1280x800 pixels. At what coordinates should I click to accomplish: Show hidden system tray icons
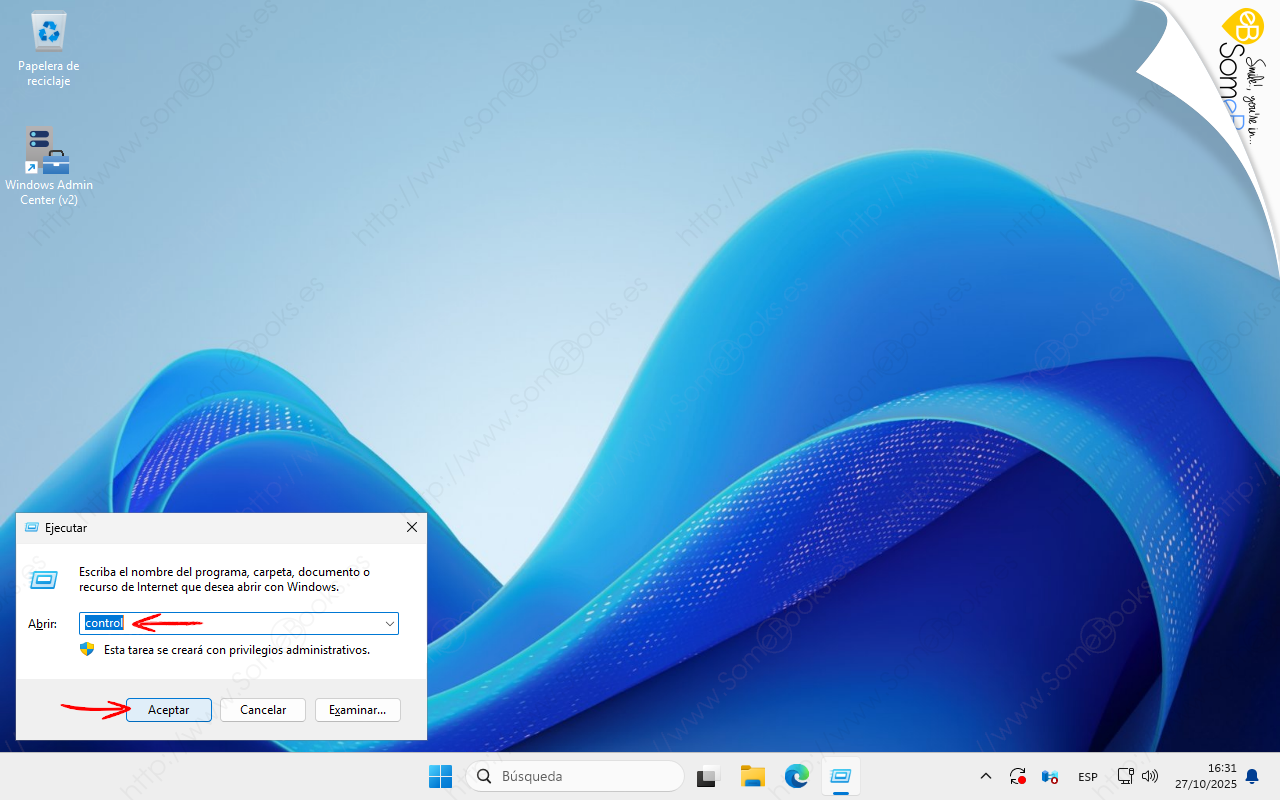coord(986,776)
